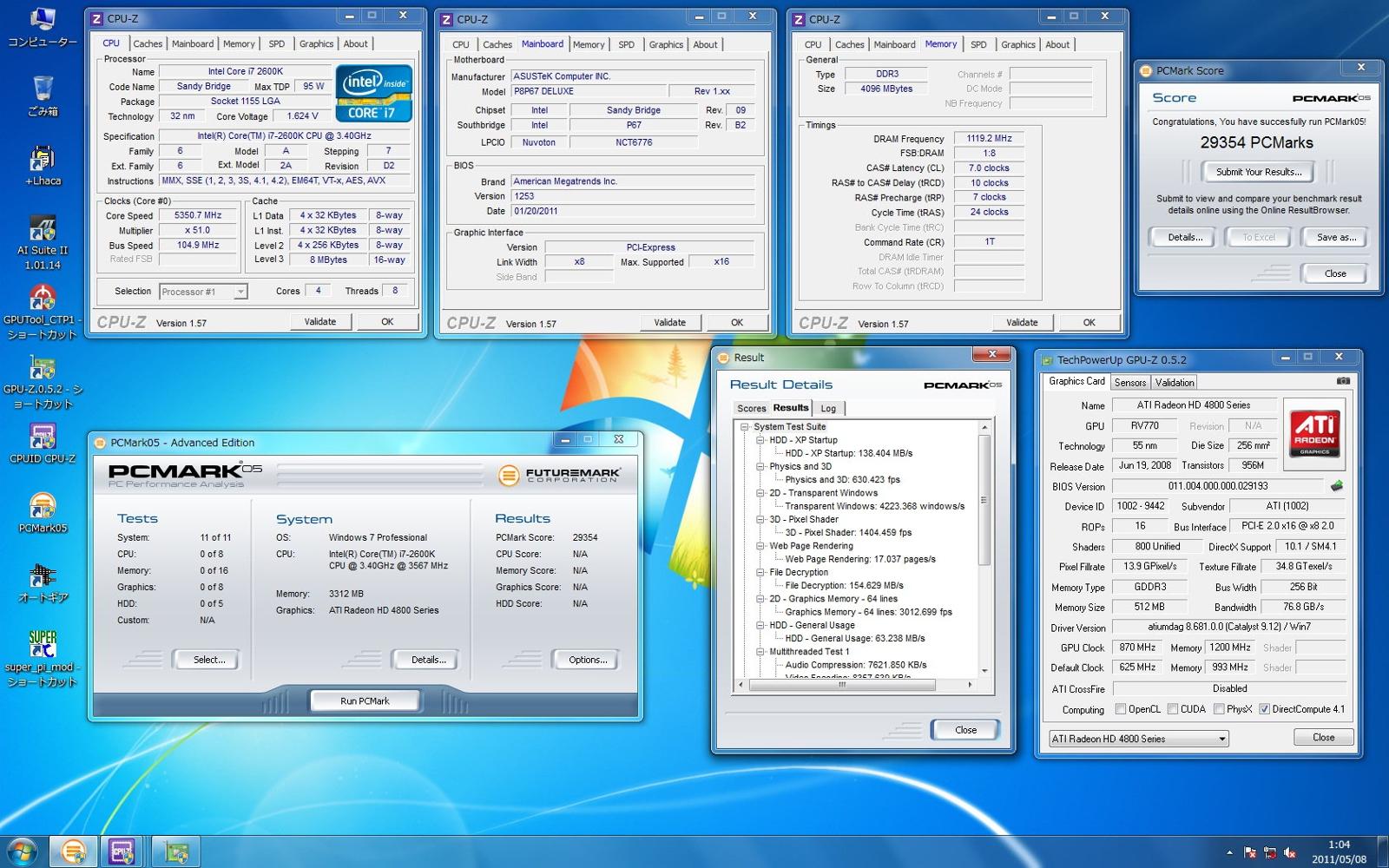Collapse Physics and 3D tree node
The image size is (1389, 868).
760,467
